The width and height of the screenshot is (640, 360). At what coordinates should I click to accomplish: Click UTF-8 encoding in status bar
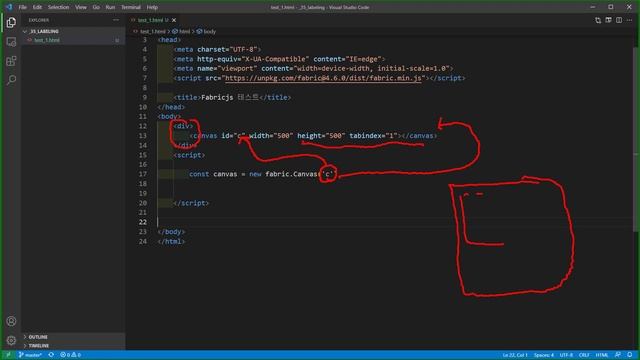point(566,355)
